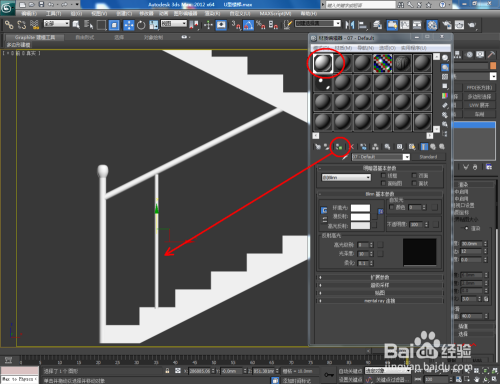Enable Face Map checkbox
Viewport: 500px width, 384px height.
point(384,183)
